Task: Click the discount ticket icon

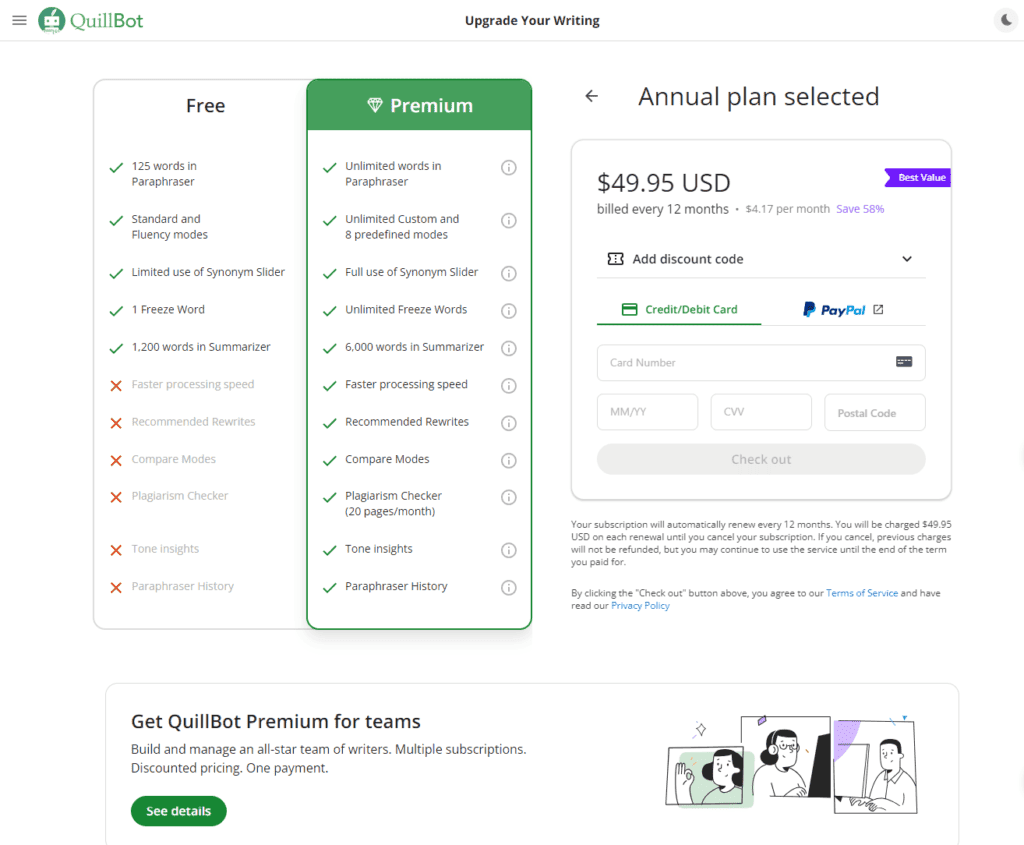Action: pyautogui.click(x=617, y=258)
